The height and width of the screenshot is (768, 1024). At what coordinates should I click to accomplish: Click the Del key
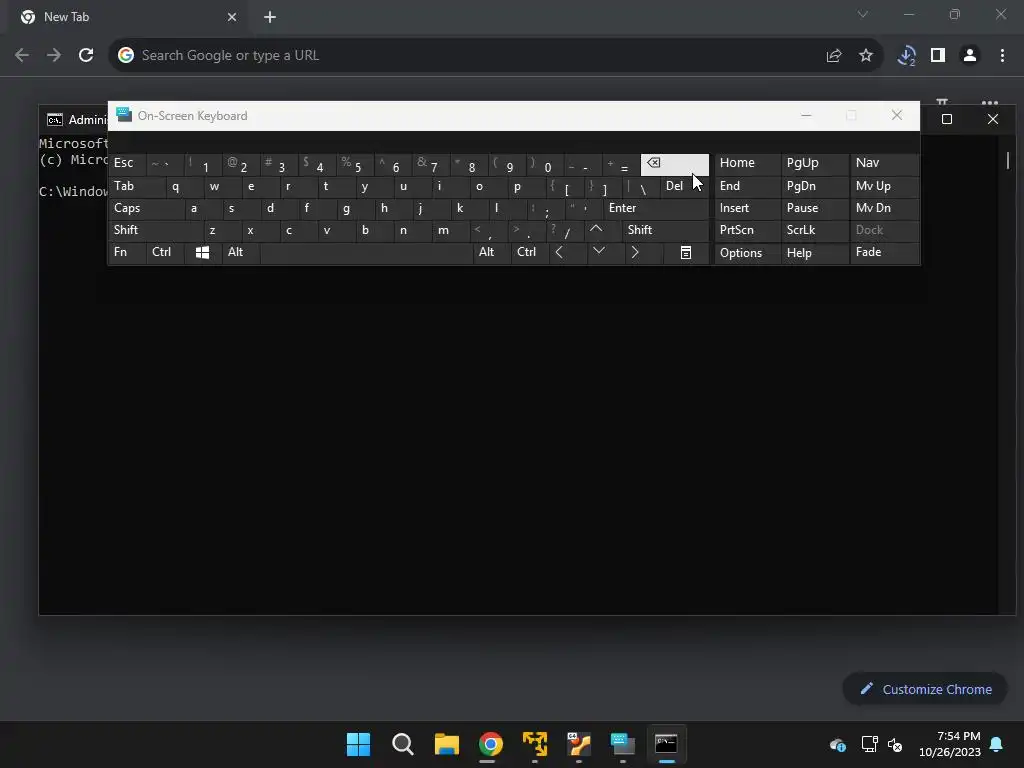[684, 187]
